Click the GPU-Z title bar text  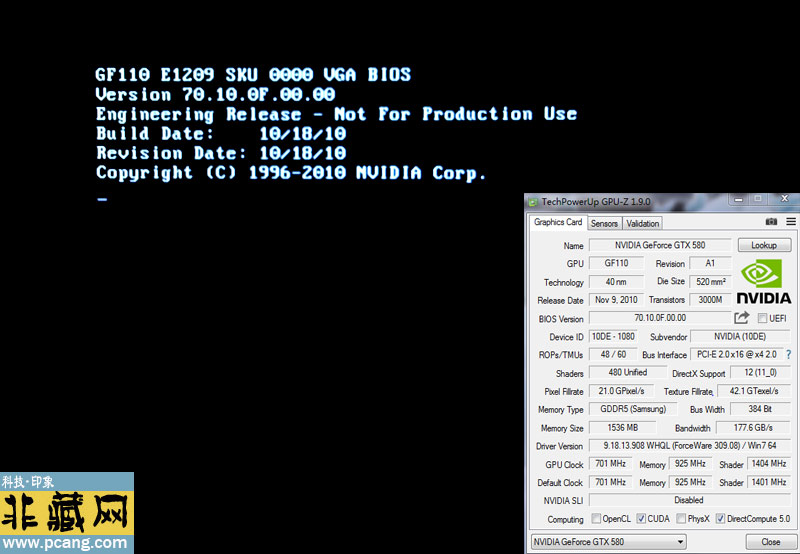coord(596,202)
